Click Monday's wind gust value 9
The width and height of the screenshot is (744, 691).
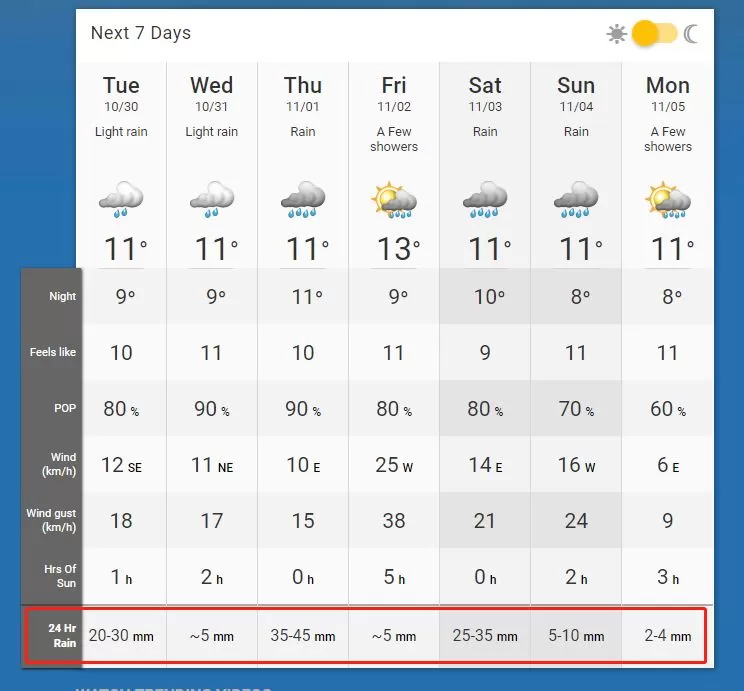point(668,521)
